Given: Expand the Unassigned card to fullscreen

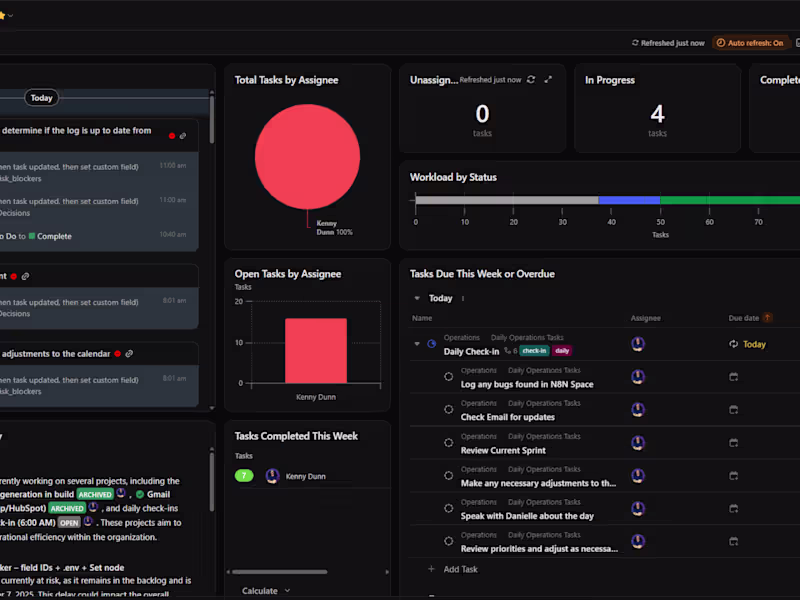Looking at the screenshot, I should [x=548, y=80].
